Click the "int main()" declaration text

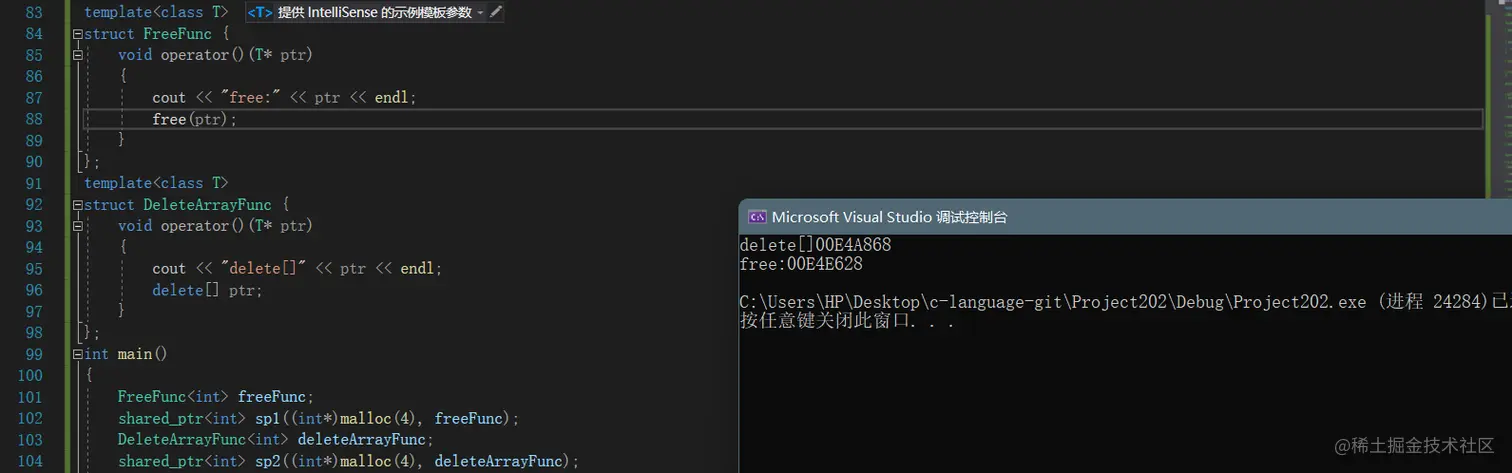[126, 354]
